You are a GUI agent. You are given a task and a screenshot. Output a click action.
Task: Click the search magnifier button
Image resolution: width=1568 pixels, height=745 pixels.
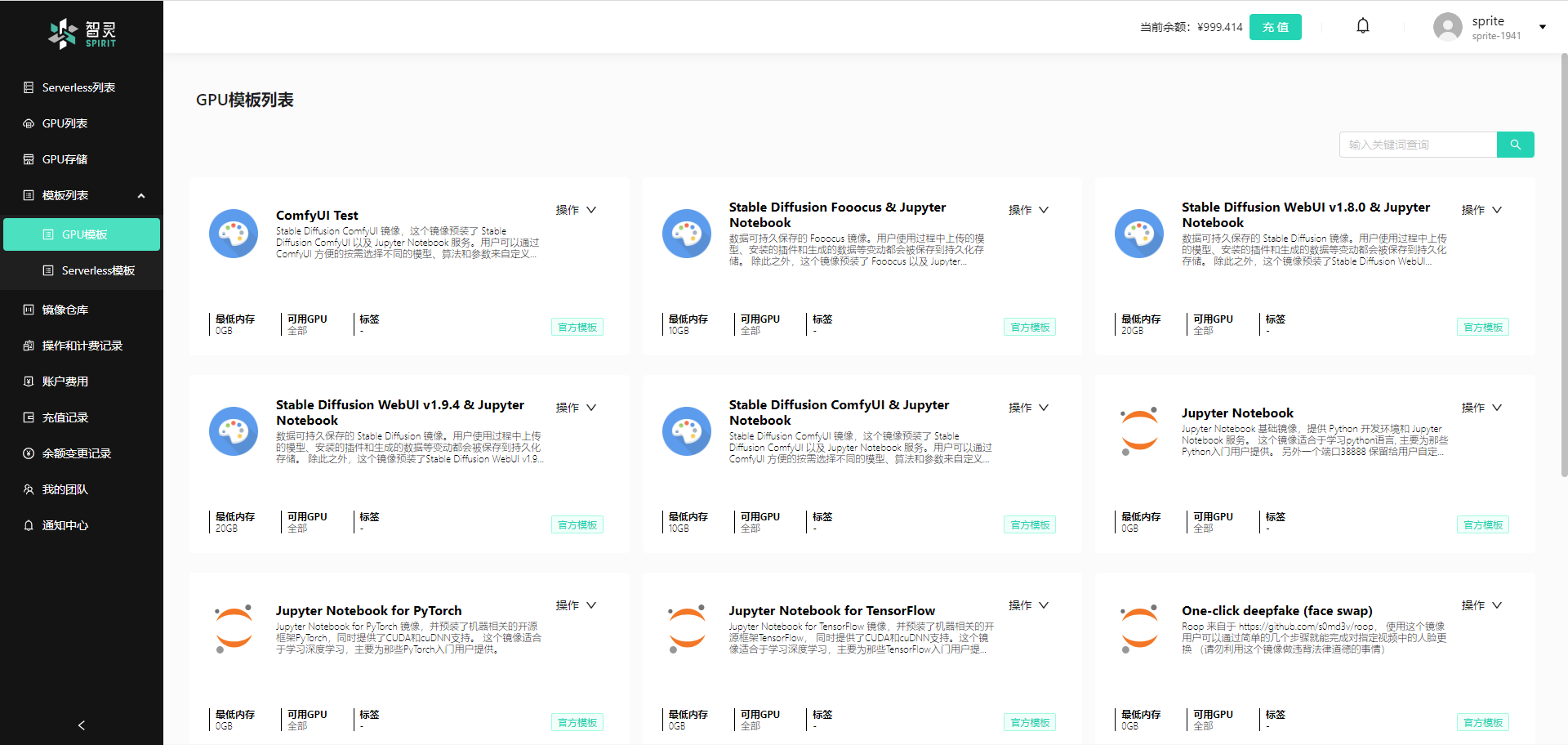click(x=1516, y=145)
